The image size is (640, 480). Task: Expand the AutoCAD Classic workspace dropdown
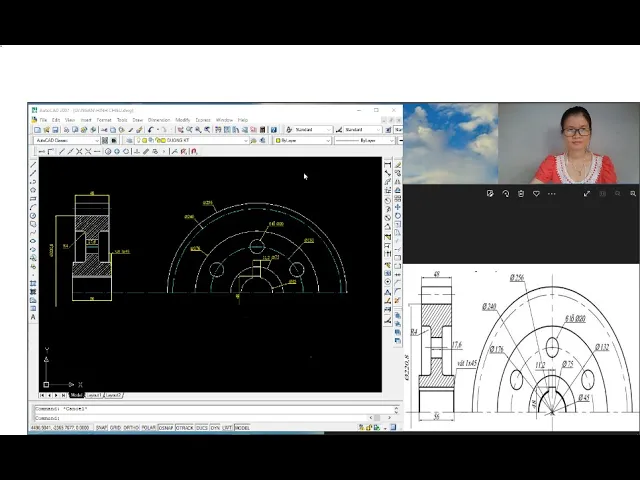click(x=97, y=141)
